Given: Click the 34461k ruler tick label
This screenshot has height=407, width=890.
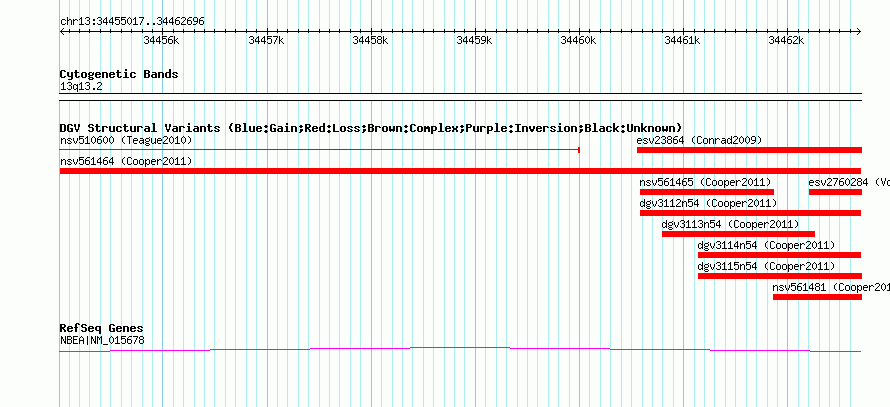Looking at the screenshot, I should 682,40.
